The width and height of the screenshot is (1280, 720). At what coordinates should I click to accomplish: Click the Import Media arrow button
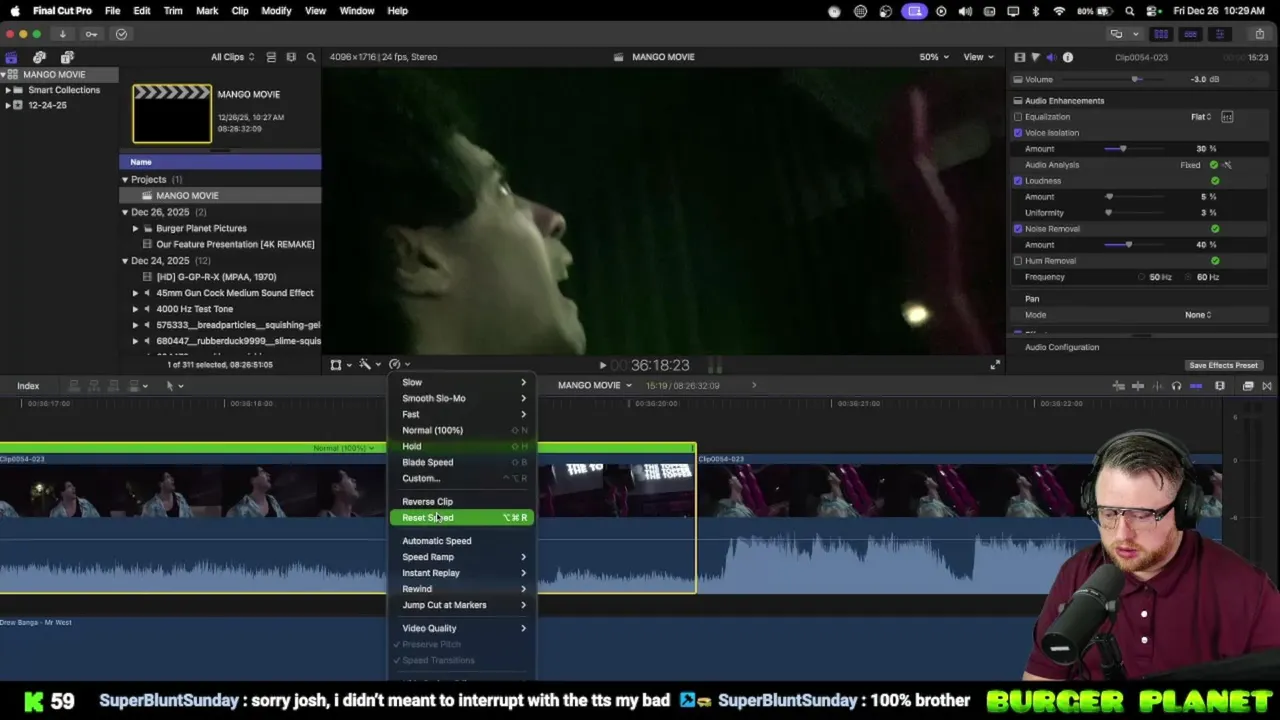tap(64, 34)
